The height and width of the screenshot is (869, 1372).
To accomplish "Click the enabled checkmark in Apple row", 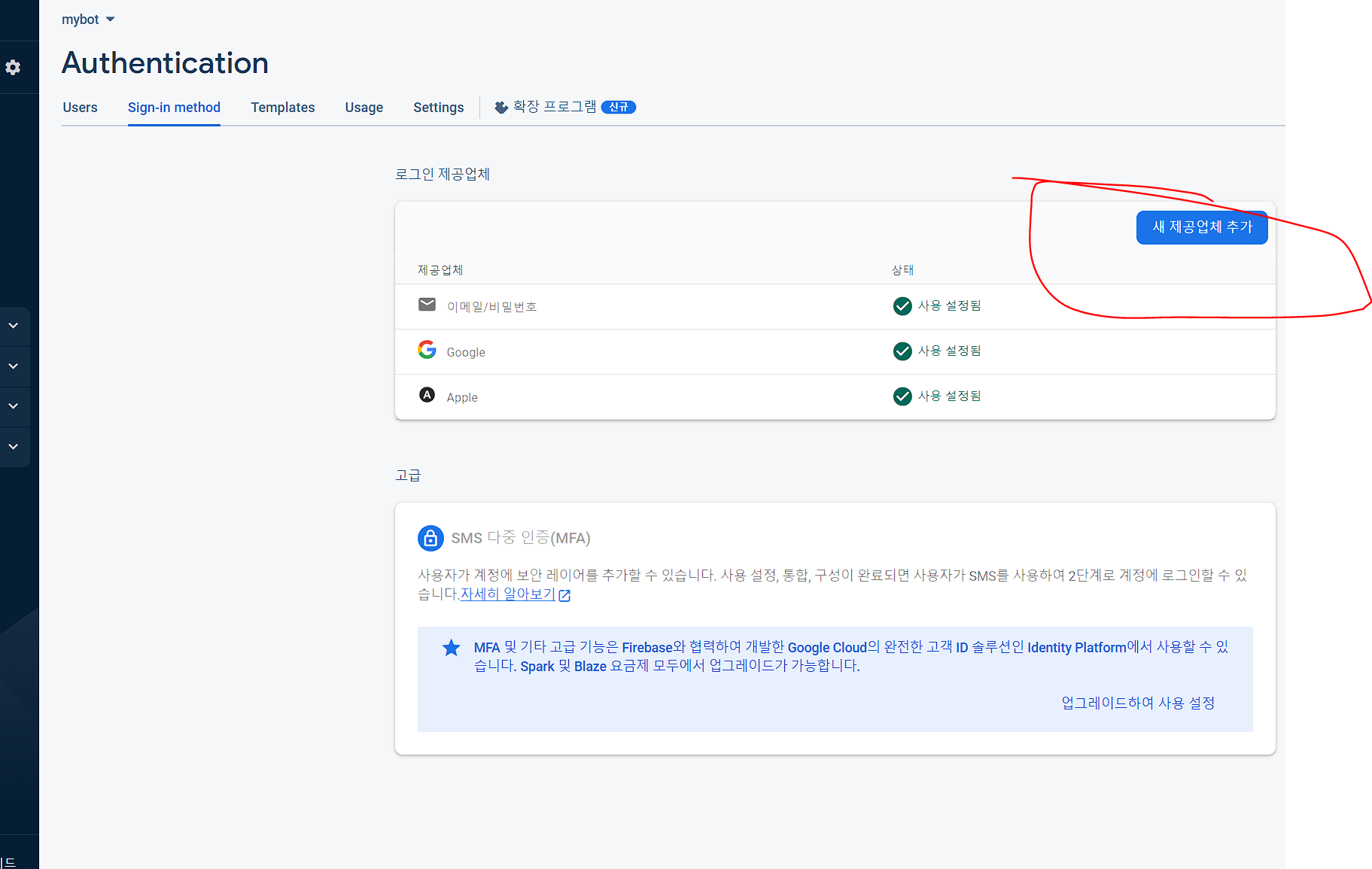I will click(x=902, y=397).
